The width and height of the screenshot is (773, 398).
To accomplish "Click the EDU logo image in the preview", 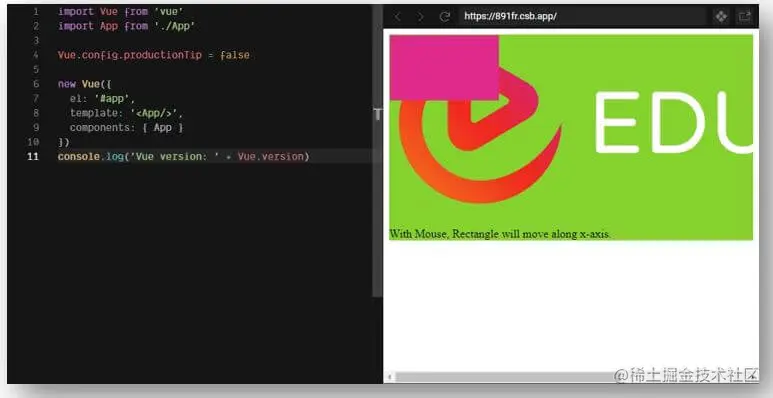I will (x=571, y=137).
